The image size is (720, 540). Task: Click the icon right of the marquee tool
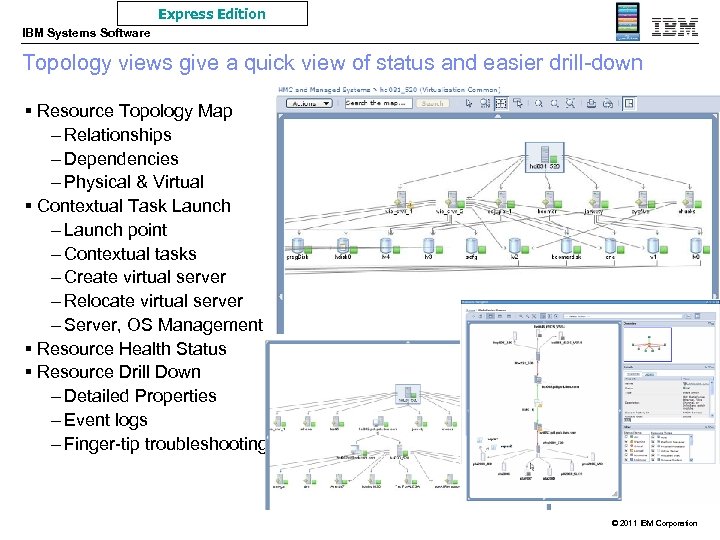[518, 103]
